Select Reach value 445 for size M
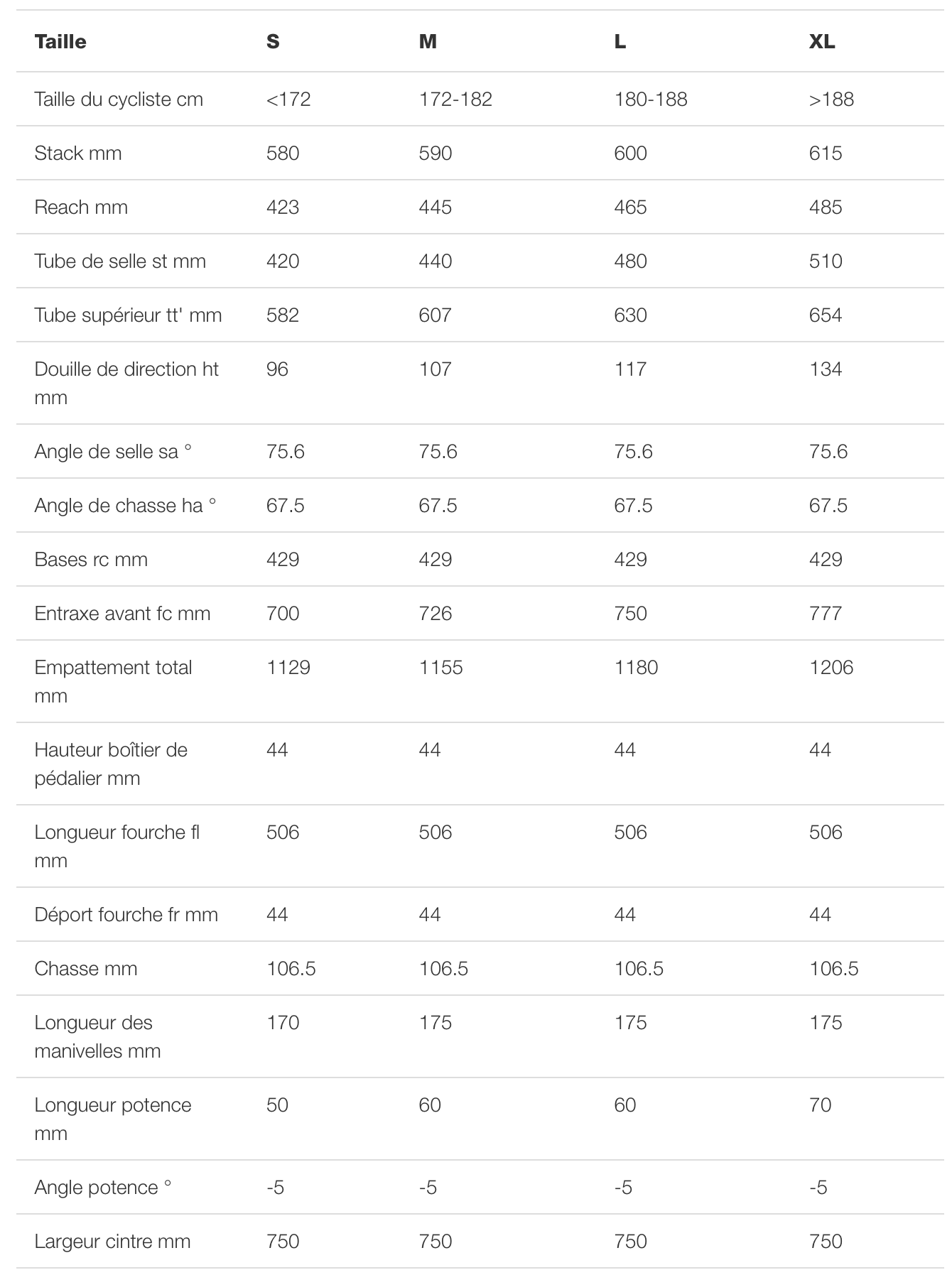 (x=436, y=207)
